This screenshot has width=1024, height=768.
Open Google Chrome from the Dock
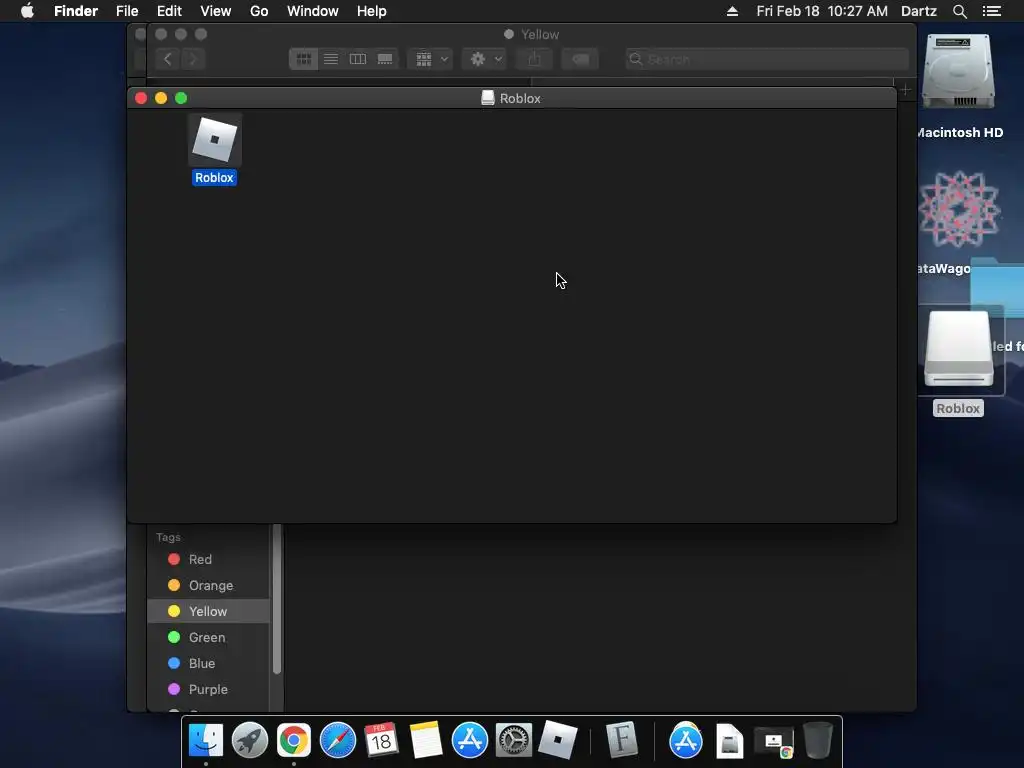294,740
